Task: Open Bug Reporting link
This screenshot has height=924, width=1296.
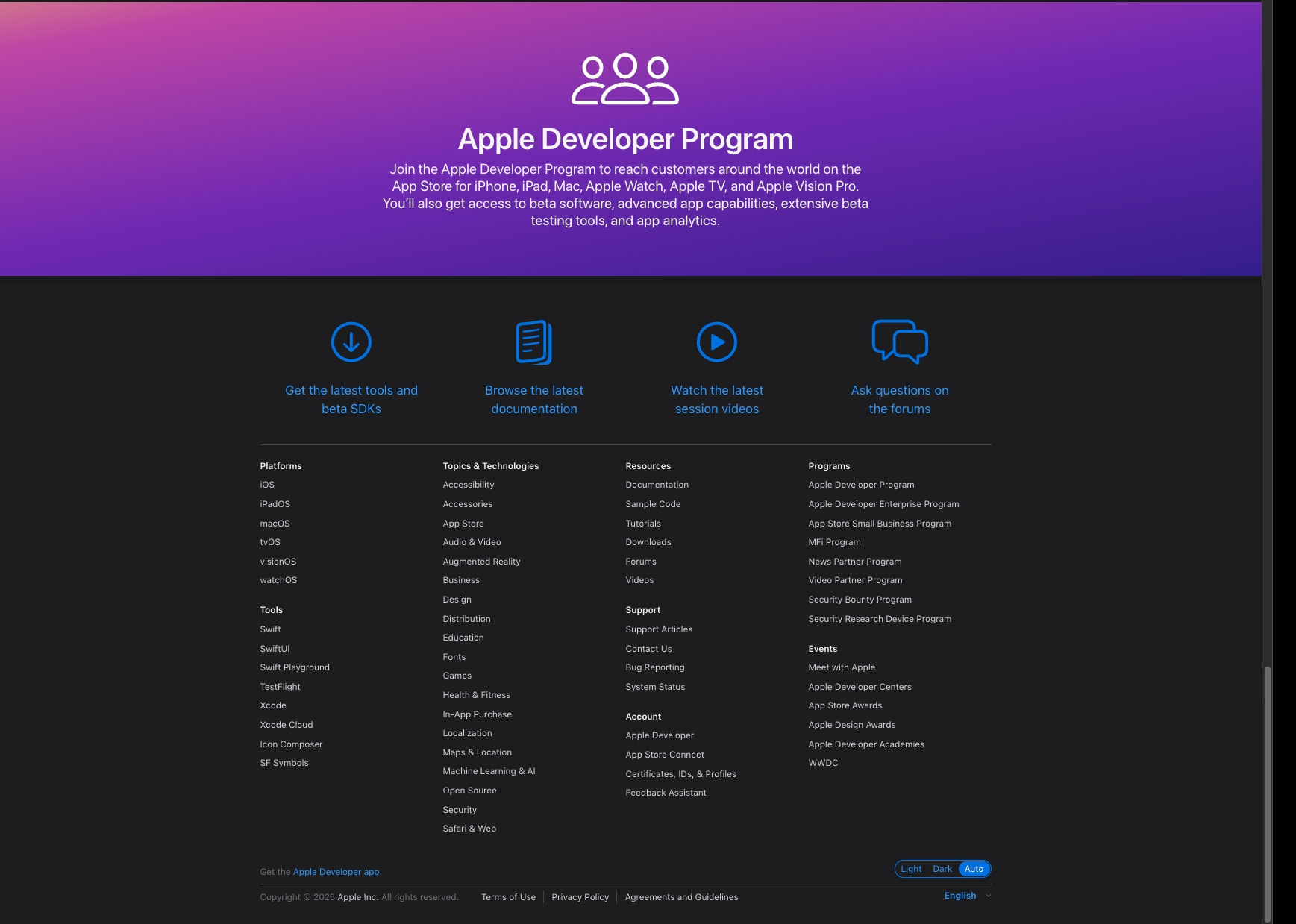Action: pos(655,667)
